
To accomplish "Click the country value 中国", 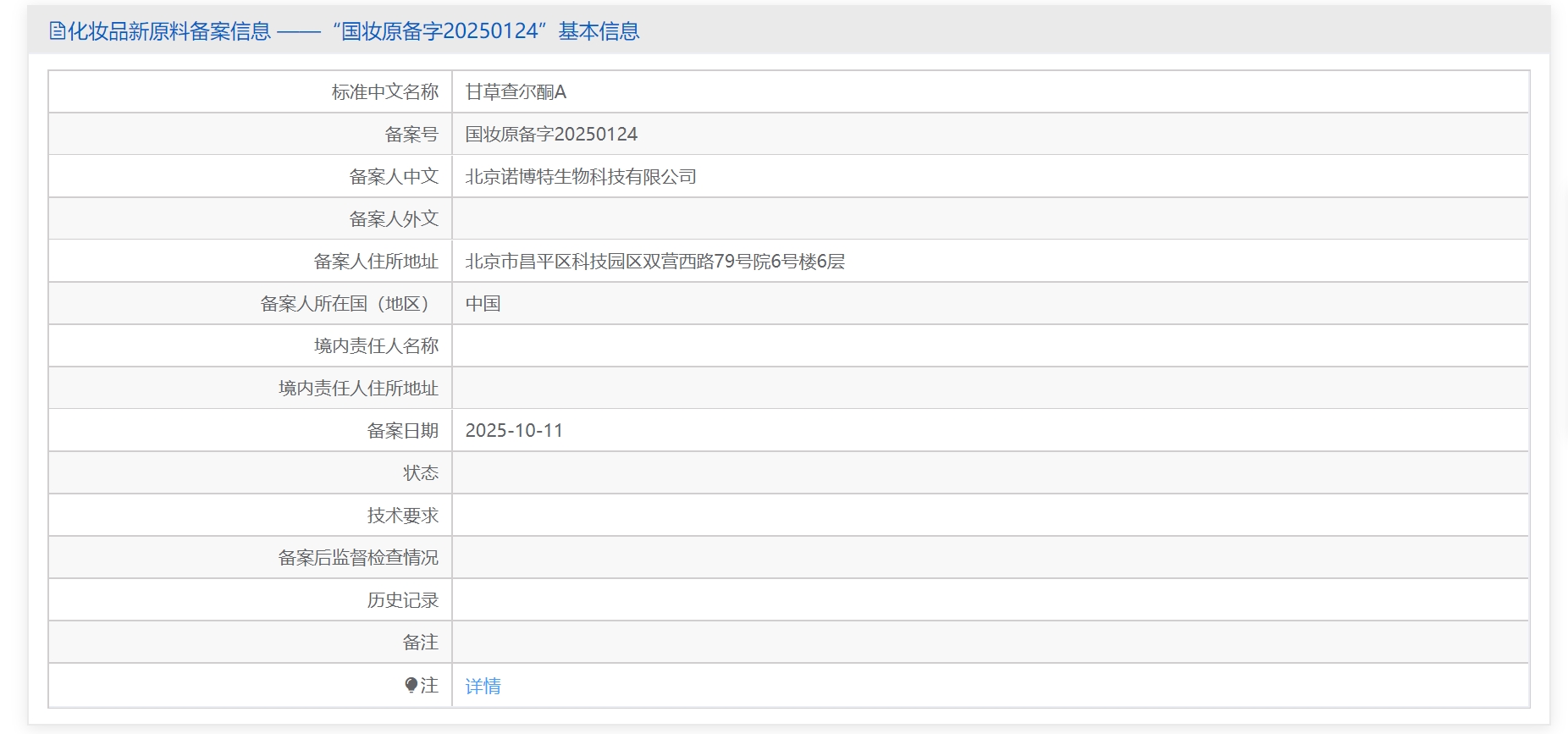I will tap(483, 303).
